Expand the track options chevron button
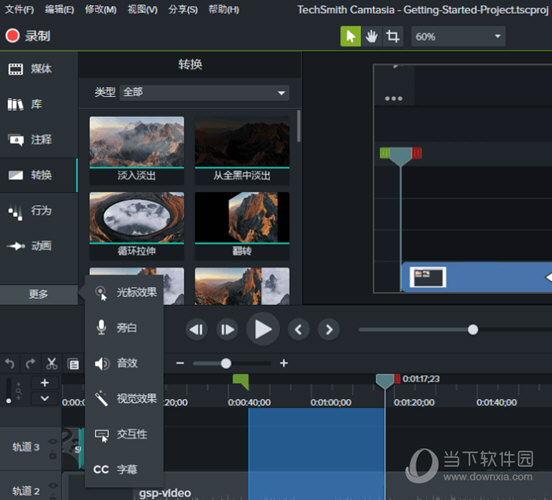Viewport: 552px width, 500px height. (45, 399)
